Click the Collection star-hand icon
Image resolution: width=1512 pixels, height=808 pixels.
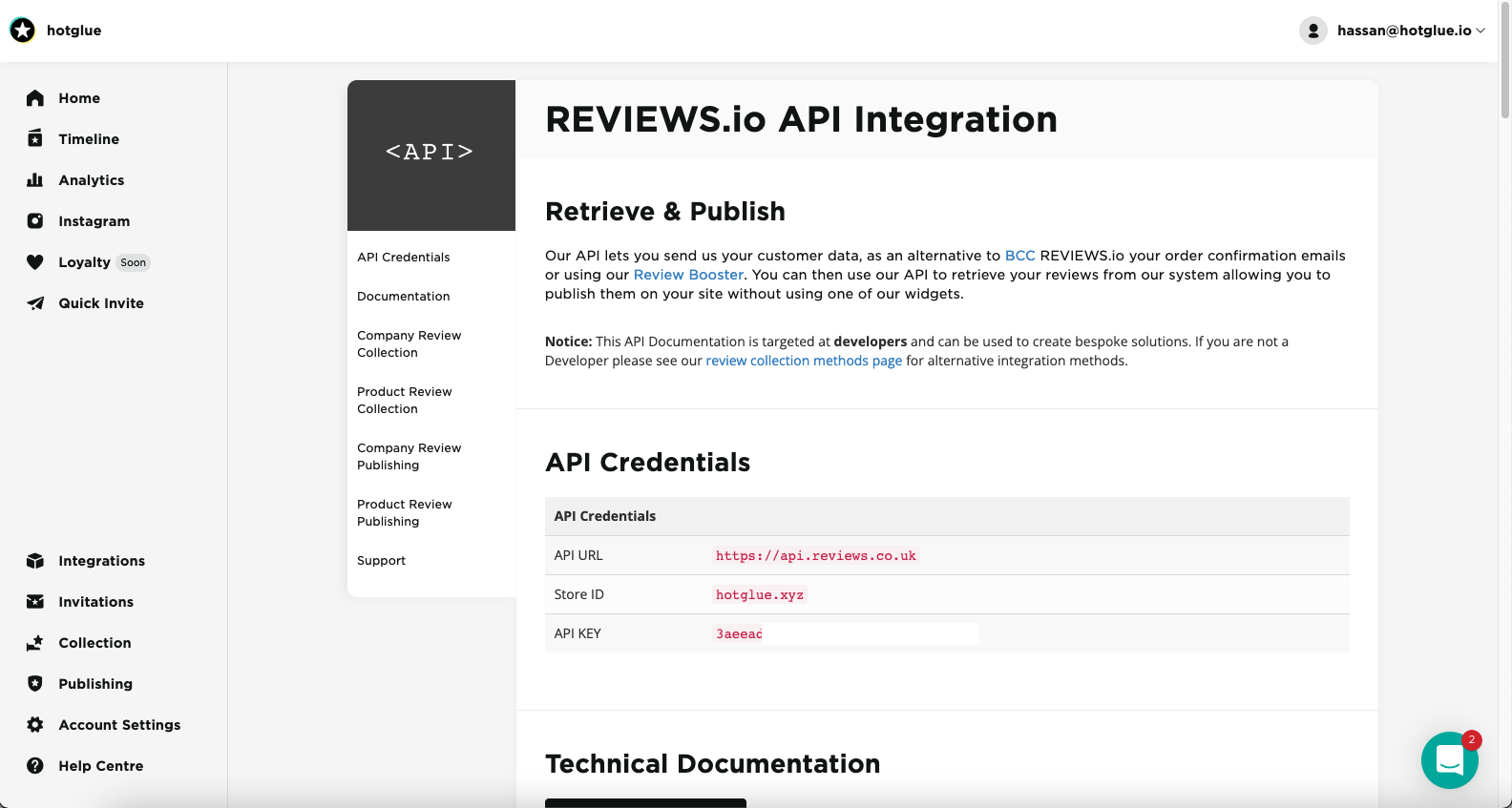35,643
